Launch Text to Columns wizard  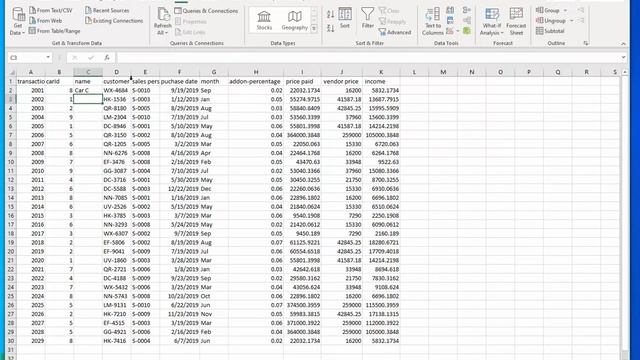[x=433, y=21]
